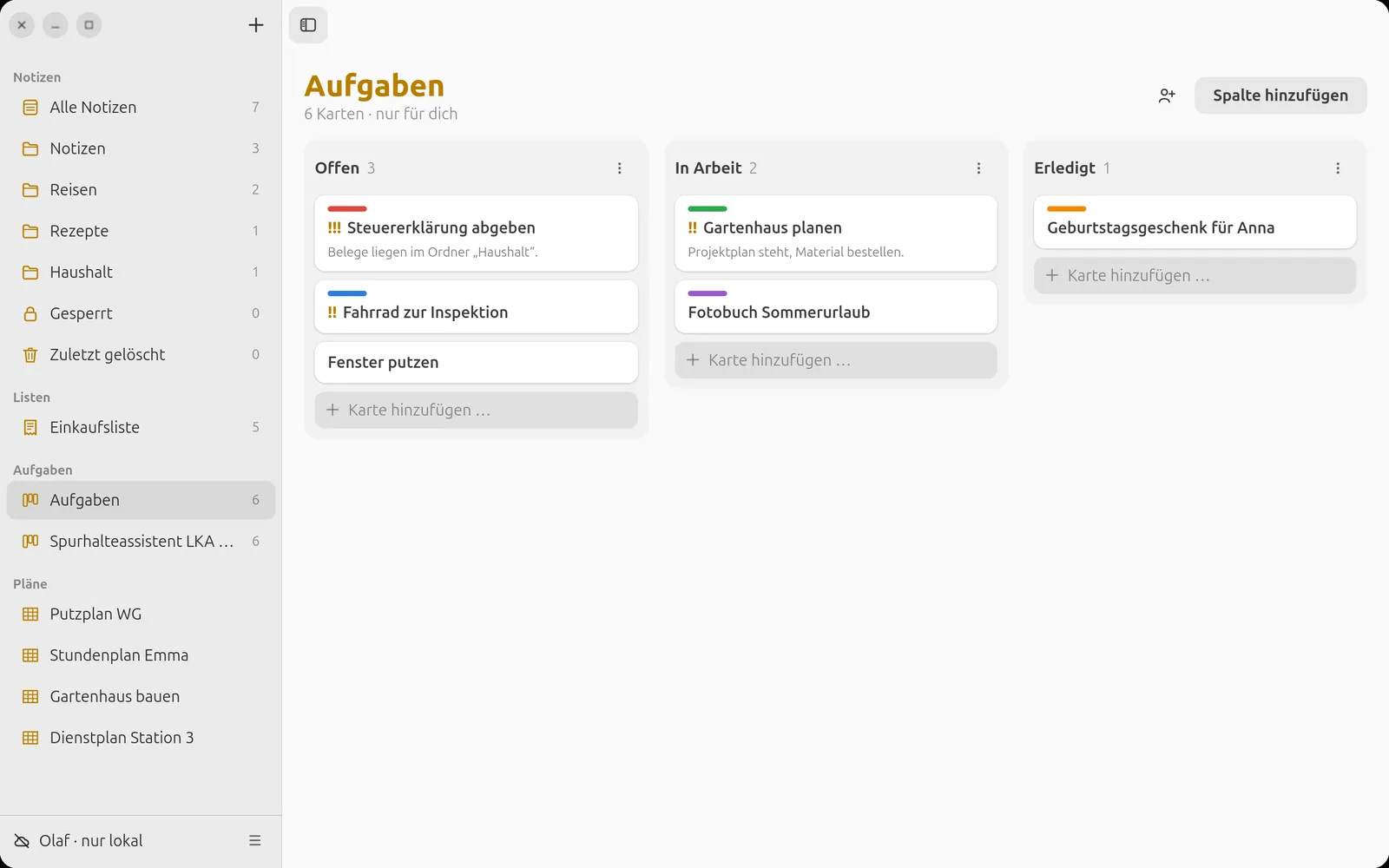Toggle the sidebar panel icon
The height and width of the screenshot is (868, 1389).
coord(308,25)
